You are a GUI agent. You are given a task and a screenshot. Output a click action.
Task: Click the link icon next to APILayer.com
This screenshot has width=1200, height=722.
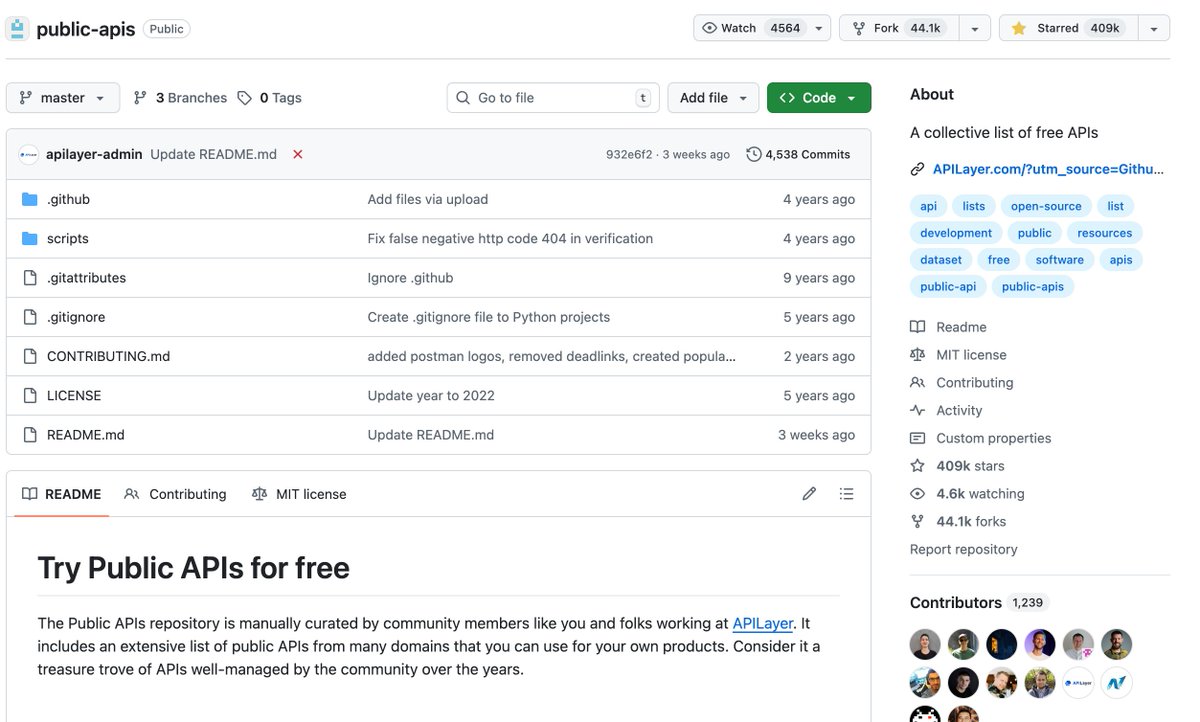click(x=917, y=169)
